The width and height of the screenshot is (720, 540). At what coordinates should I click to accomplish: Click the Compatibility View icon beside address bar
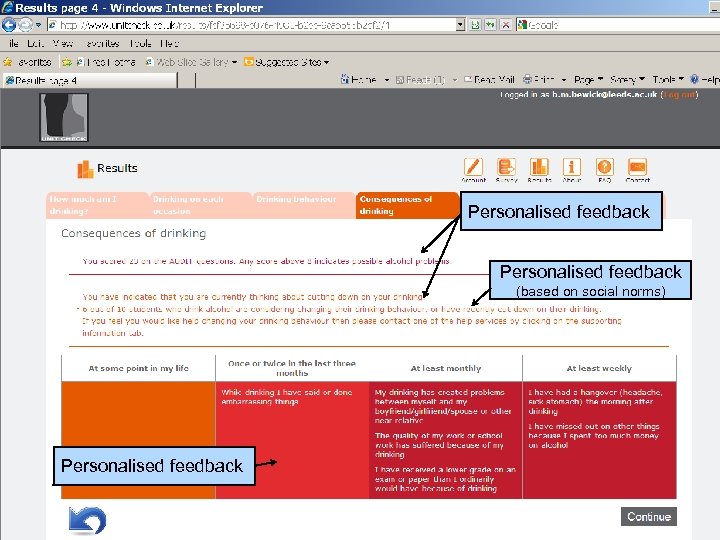point(475,25)
